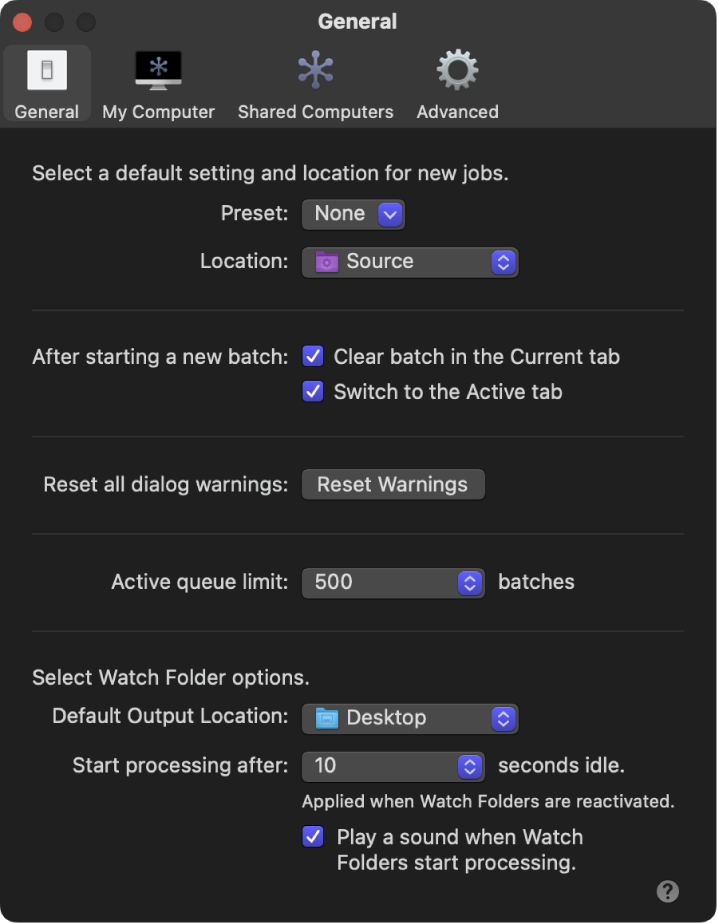718x924 pixels.
Task: Select the batches label next to queue limit
Action: click(535, 582)
